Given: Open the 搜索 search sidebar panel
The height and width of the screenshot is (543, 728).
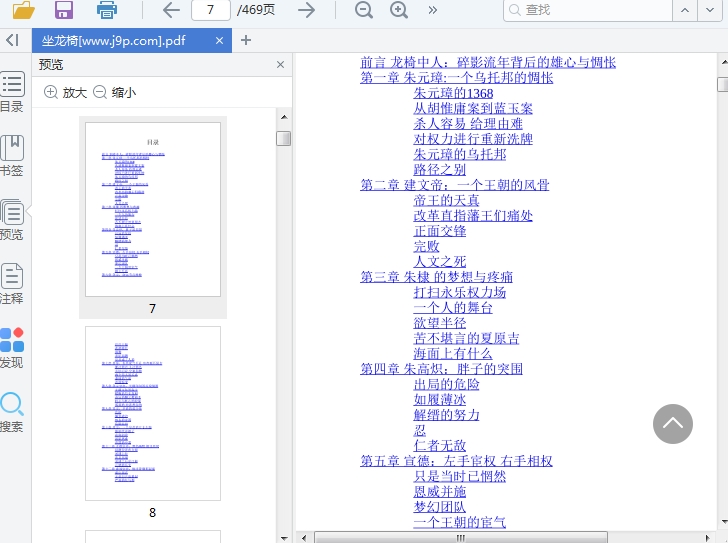Looking at the screenshot, I should [x=12, y=412].
